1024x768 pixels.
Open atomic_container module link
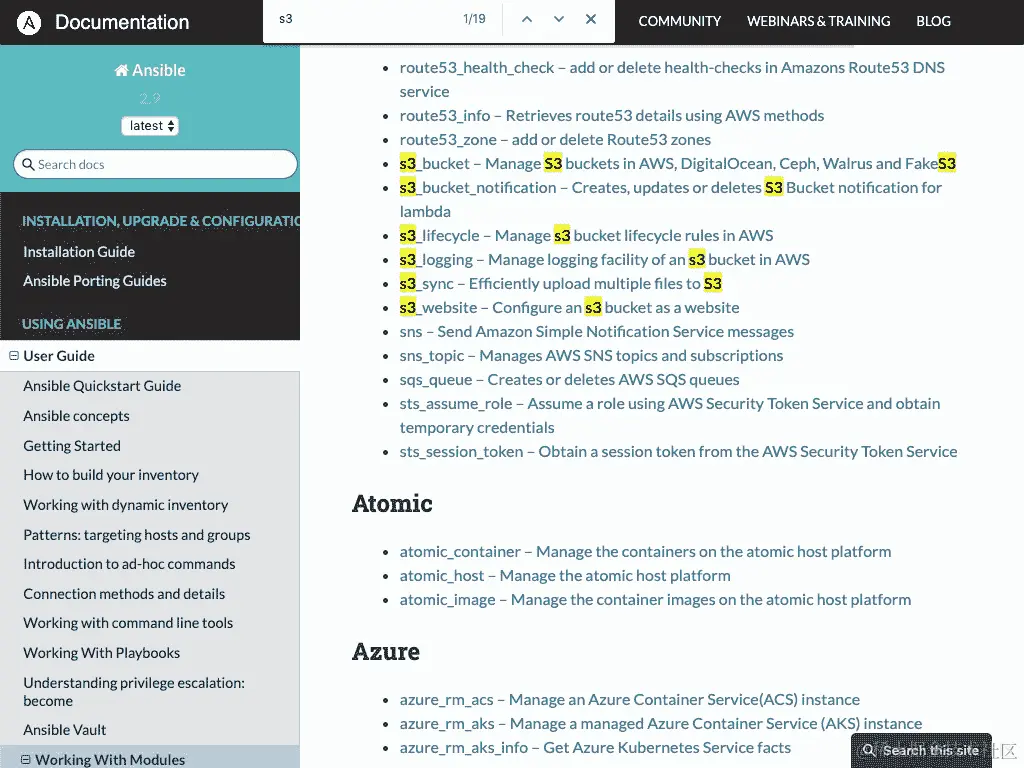coord(645,551)
